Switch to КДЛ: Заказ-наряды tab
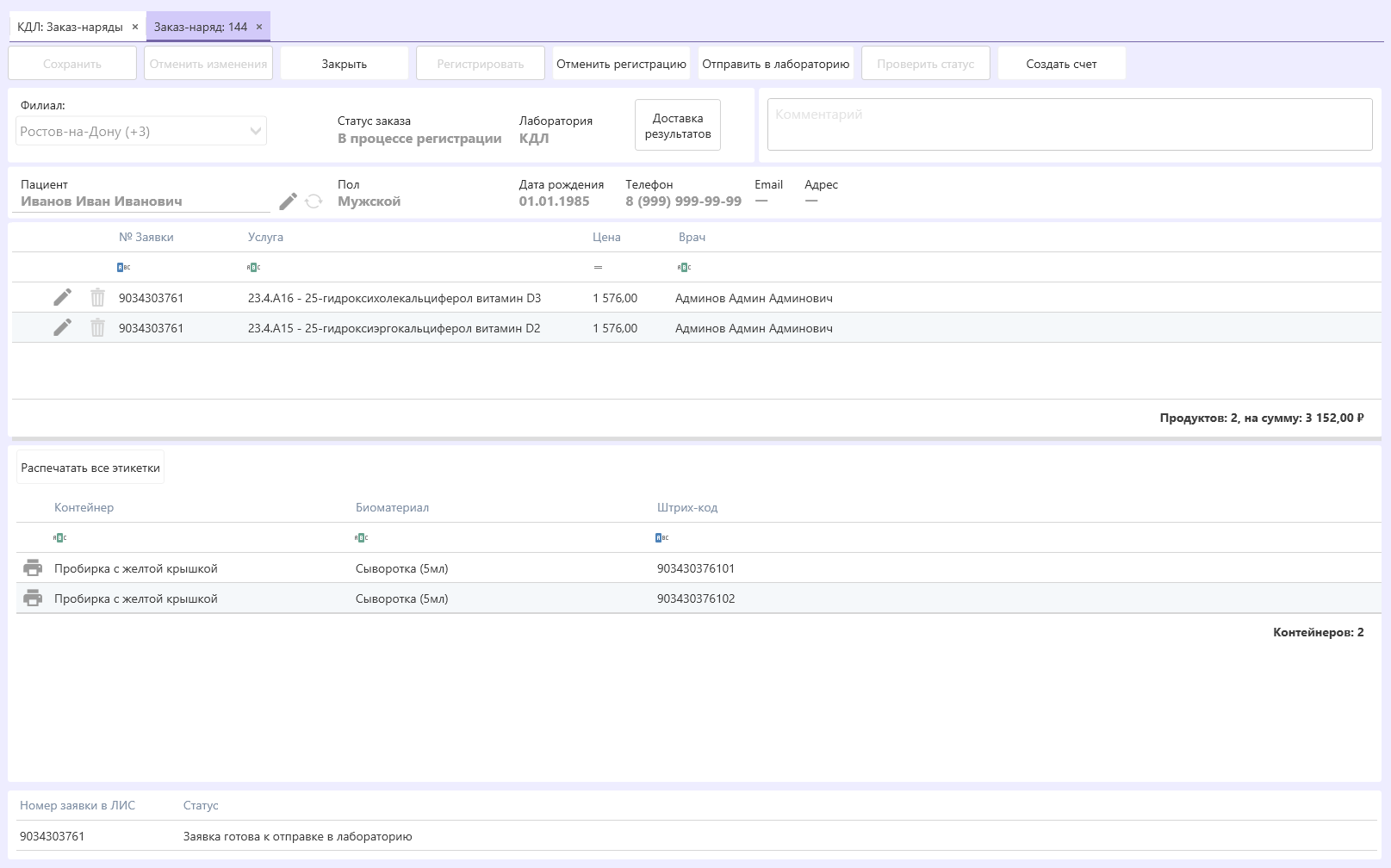The height and width of the screenshot is (868, 1391). (x=70, y=27)
